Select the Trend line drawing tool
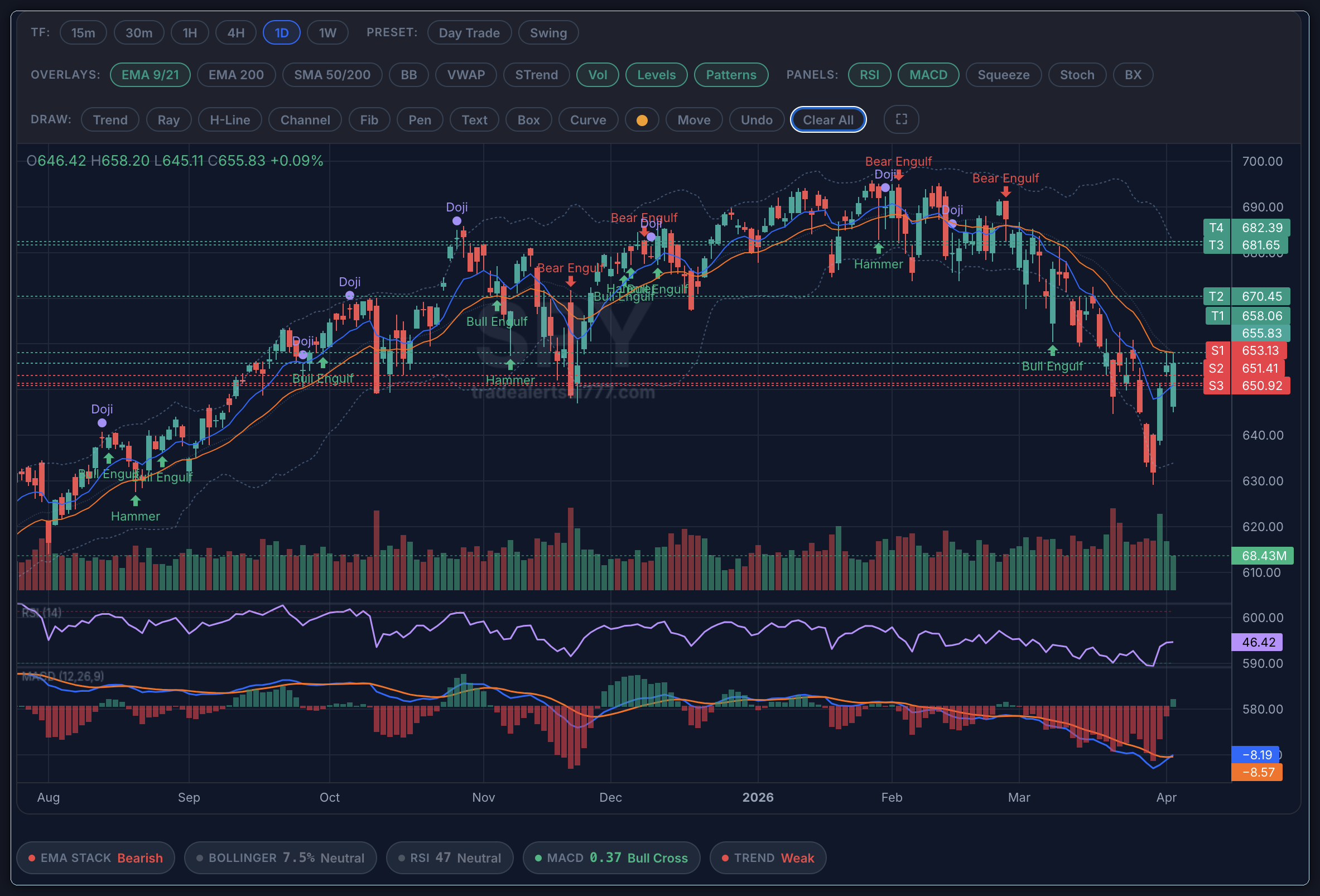 109,120
